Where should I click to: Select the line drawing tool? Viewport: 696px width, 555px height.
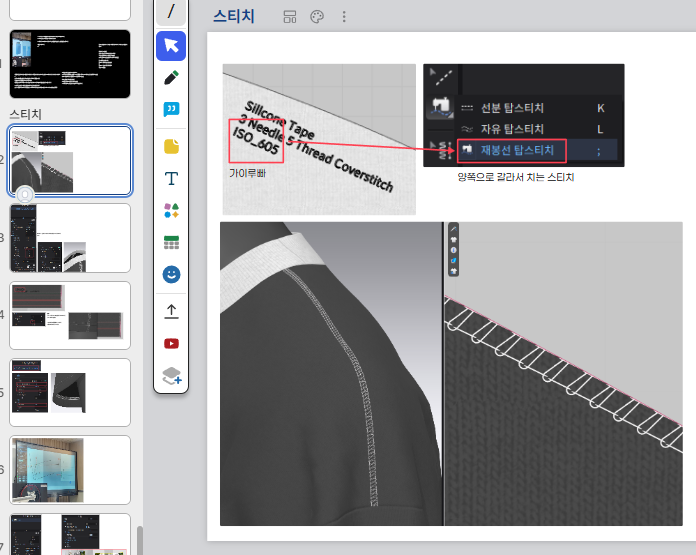(171, 12)
